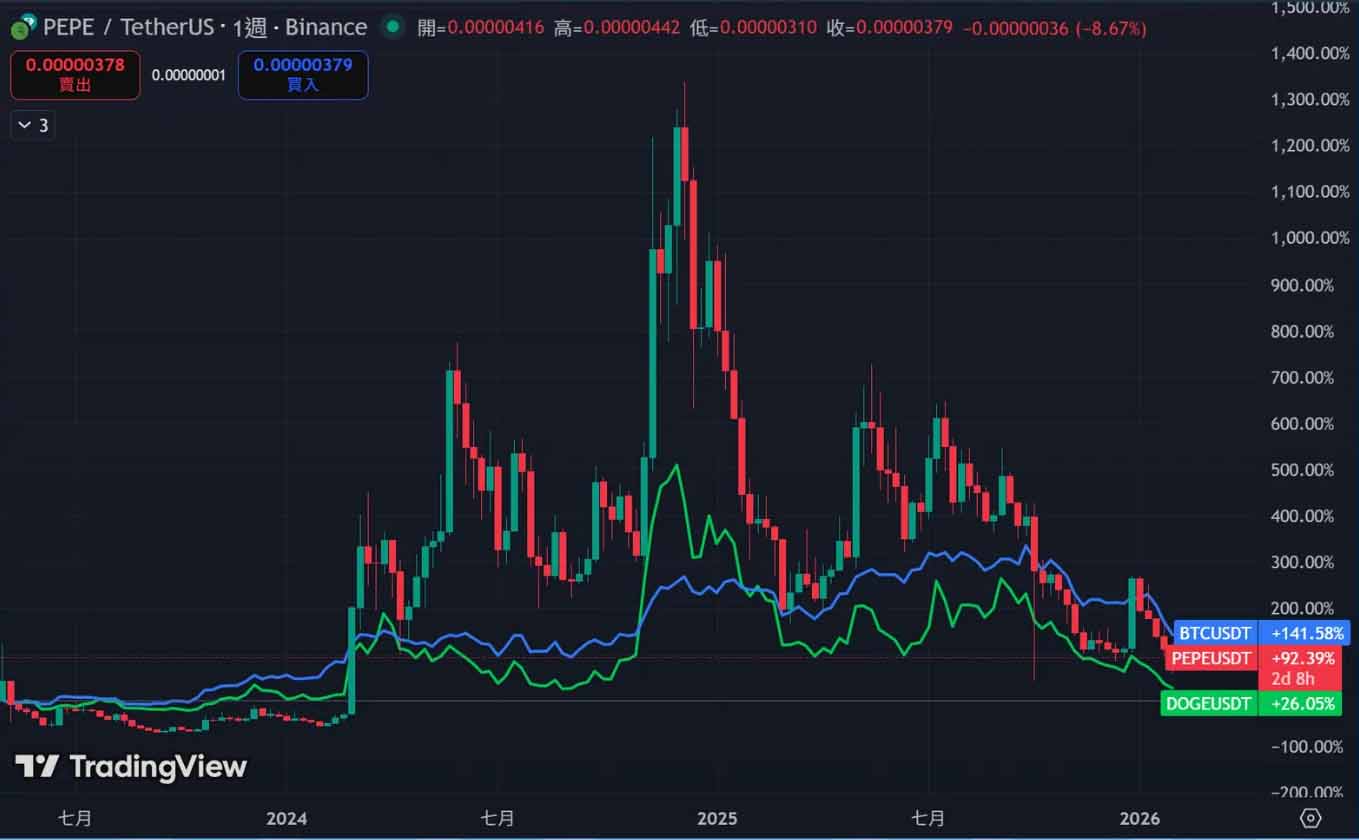The image size is (1359, 840).
Task: Click 七月 time label between 2025 and 2026
Action: [929, 818]
